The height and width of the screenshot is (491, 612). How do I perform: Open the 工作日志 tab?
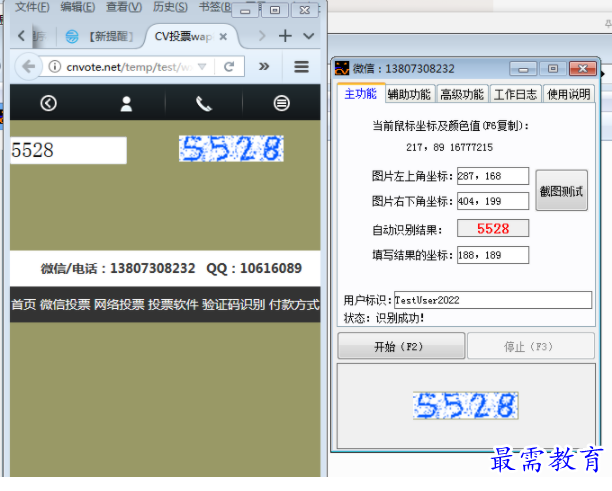(x=516, y=94)
